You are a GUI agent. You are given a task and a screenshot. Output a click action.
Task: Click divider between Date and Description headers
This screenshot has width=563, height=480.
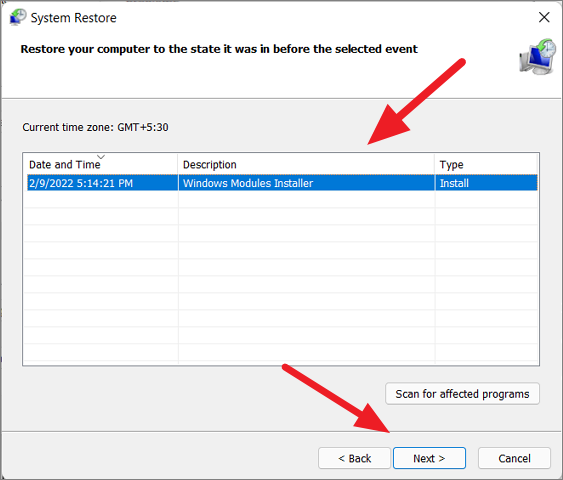click(178, 164)
